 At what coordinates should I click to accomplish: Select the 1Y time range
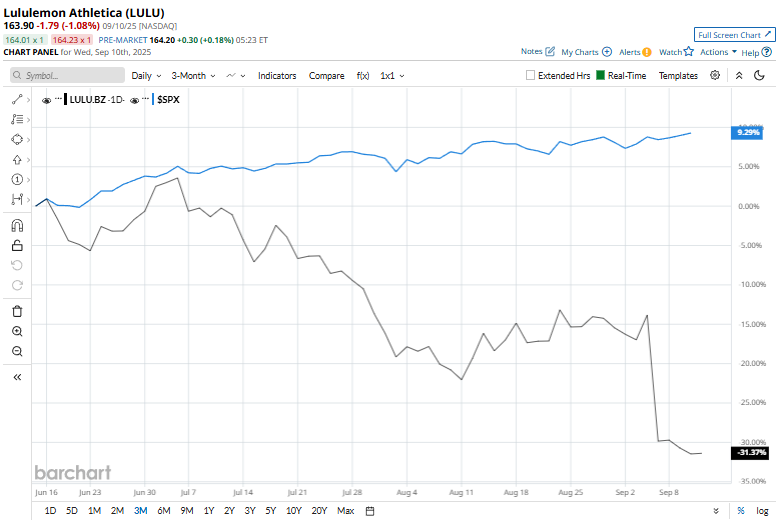pyautogui.click(x=208, y=511)
